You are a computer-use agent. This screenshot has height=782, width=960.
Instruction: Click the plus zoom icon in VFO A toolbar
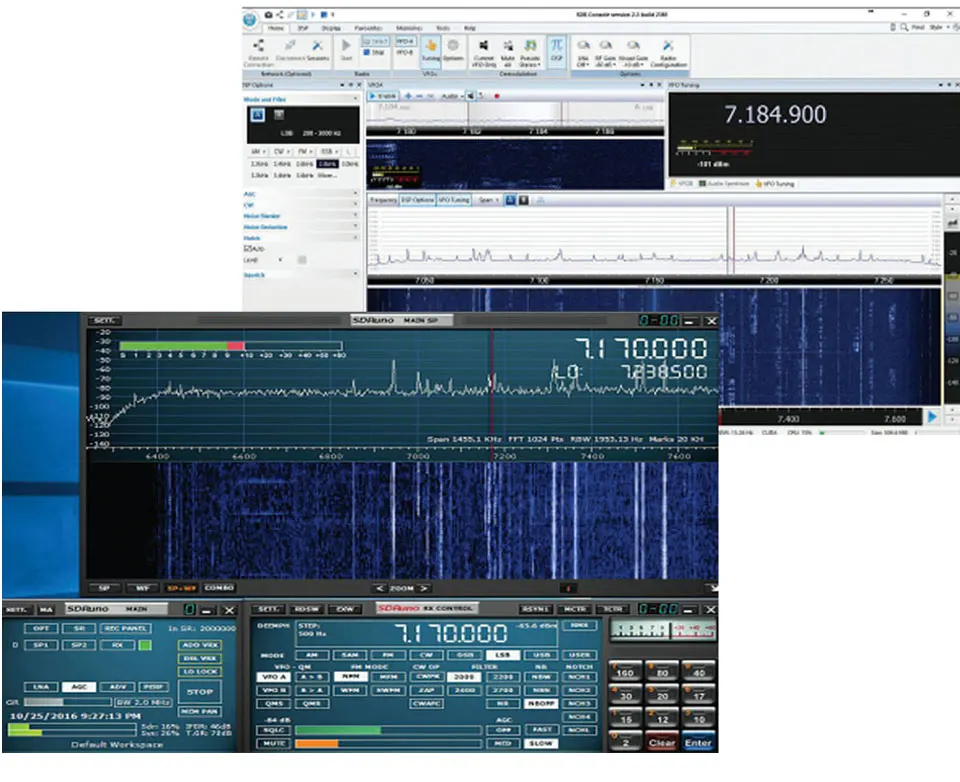click(x=408, y=96)
